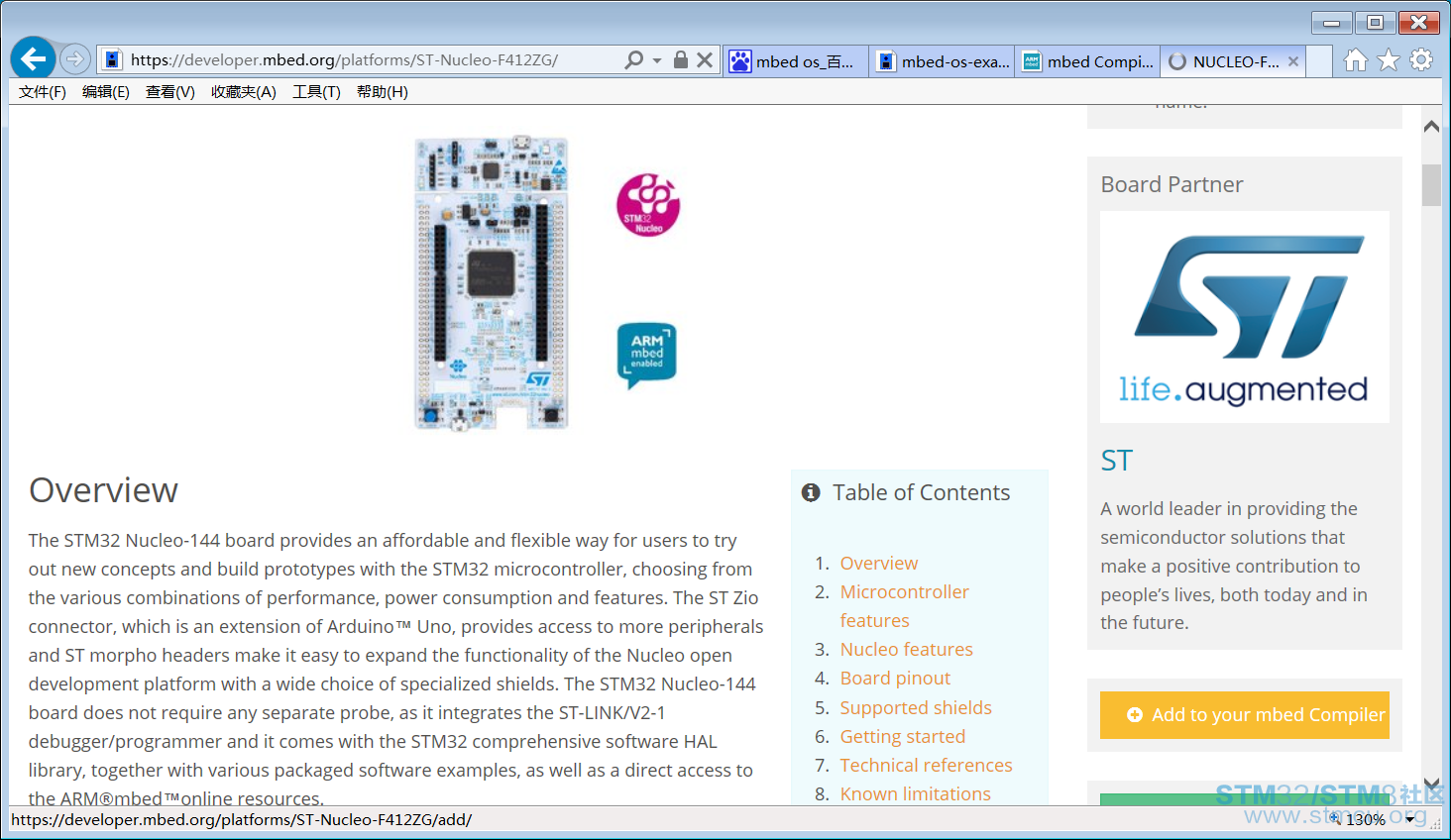Image resolution: width=1451 pixels, height=840 pixels.
Task: Click the pink STM32 Nucleo badge
Action: [648, 205]
